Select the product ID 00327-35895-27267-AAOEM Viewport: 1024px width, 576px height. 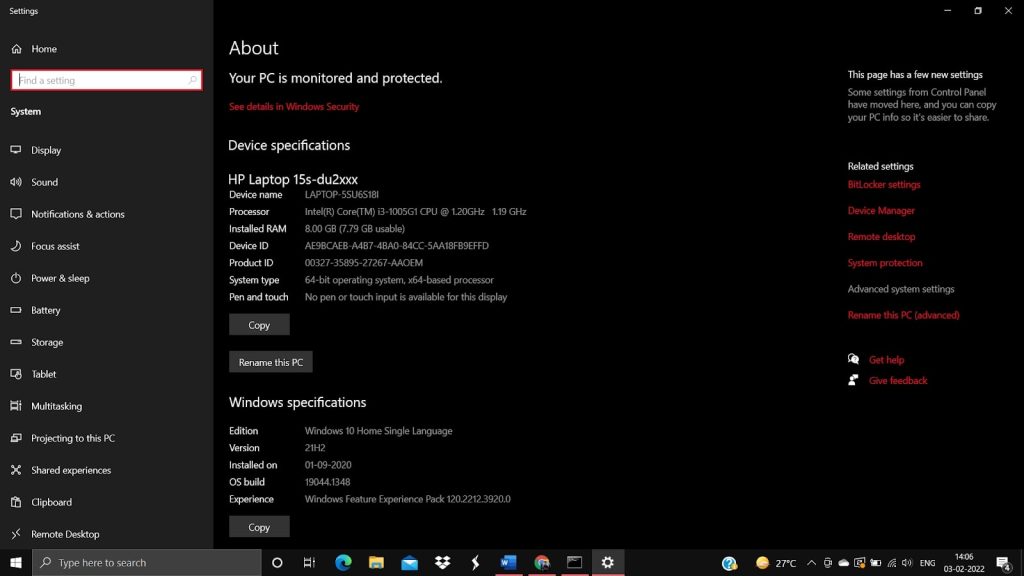pos(364,263)
